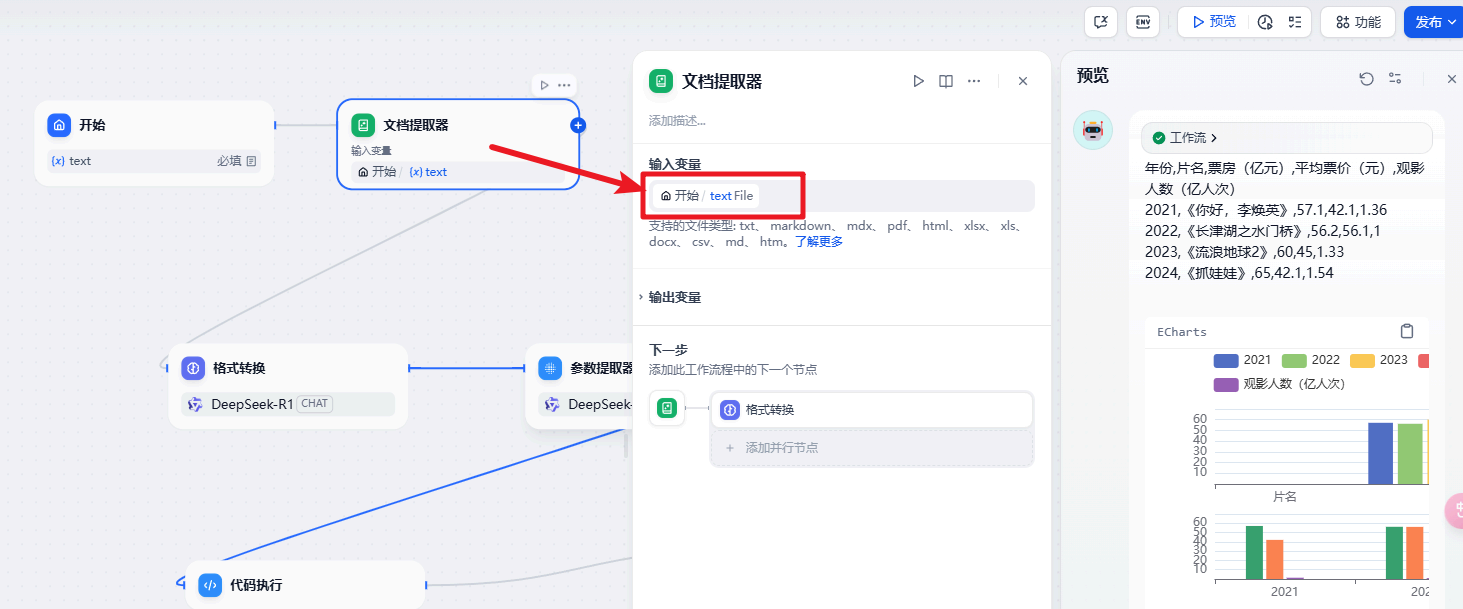Click the clear conversation icon in top toolbar

[x=1101, y=22]
